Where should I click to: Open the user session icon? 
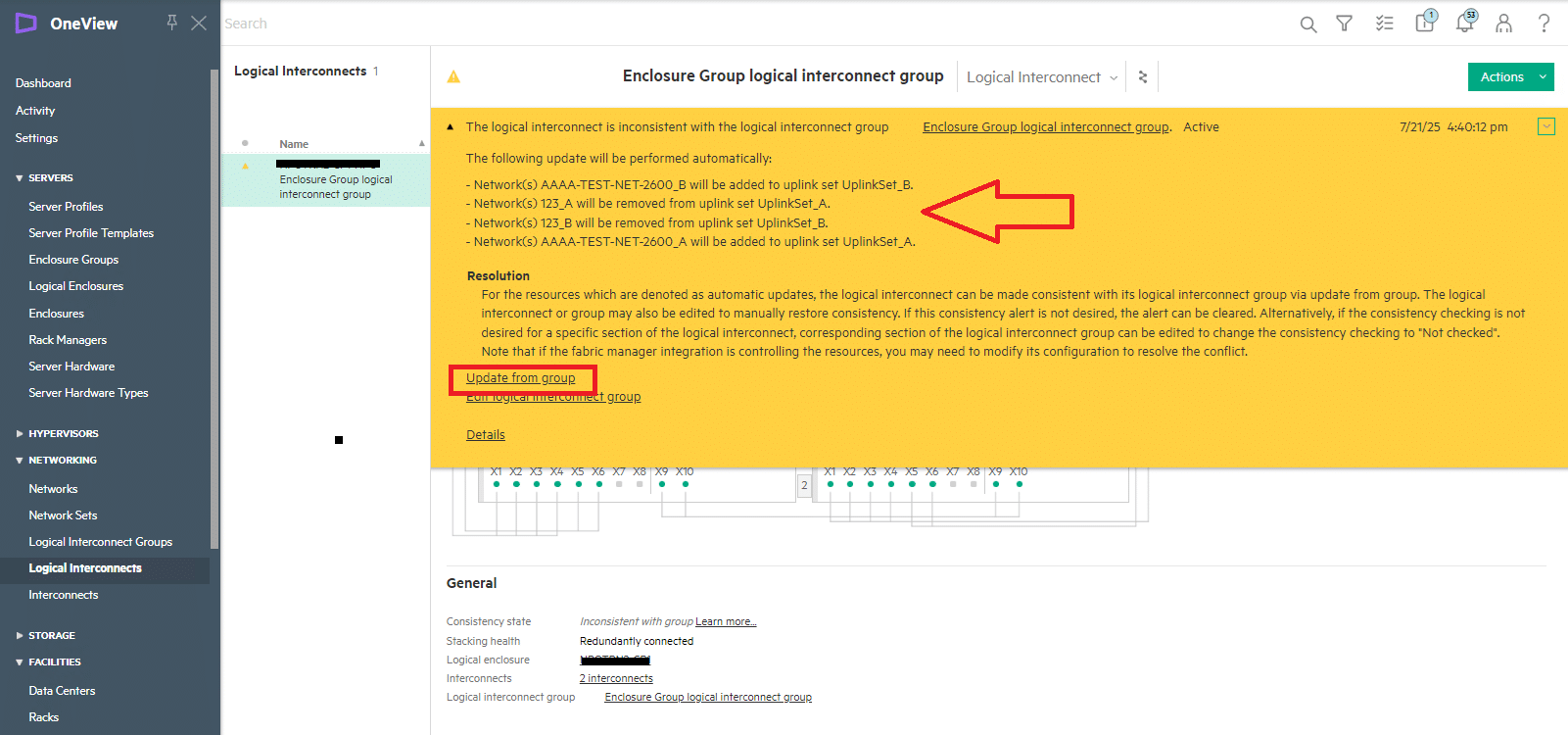[x=1503, y=24]
